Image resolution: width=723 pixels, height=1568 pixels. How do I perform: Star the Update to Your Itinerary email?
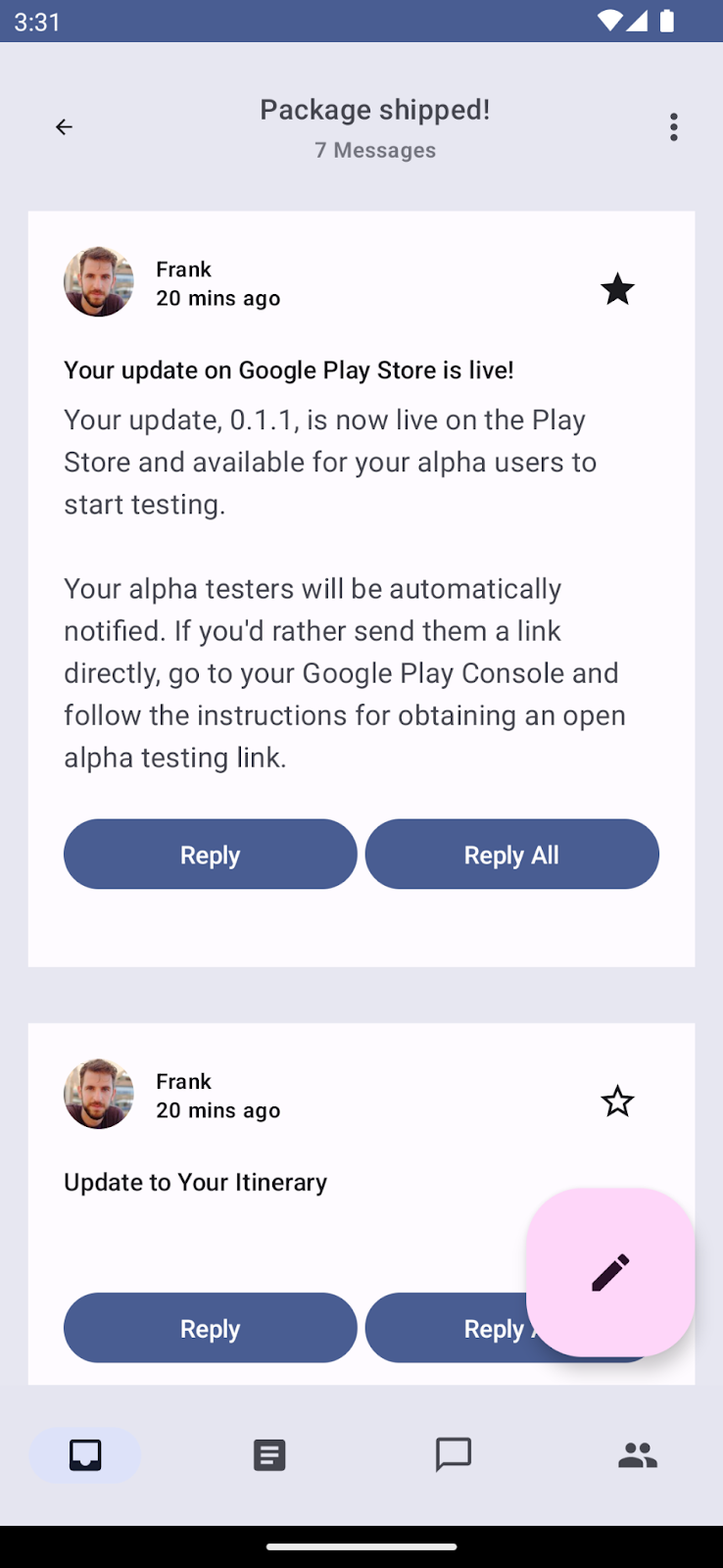[x=617, y=1102]
